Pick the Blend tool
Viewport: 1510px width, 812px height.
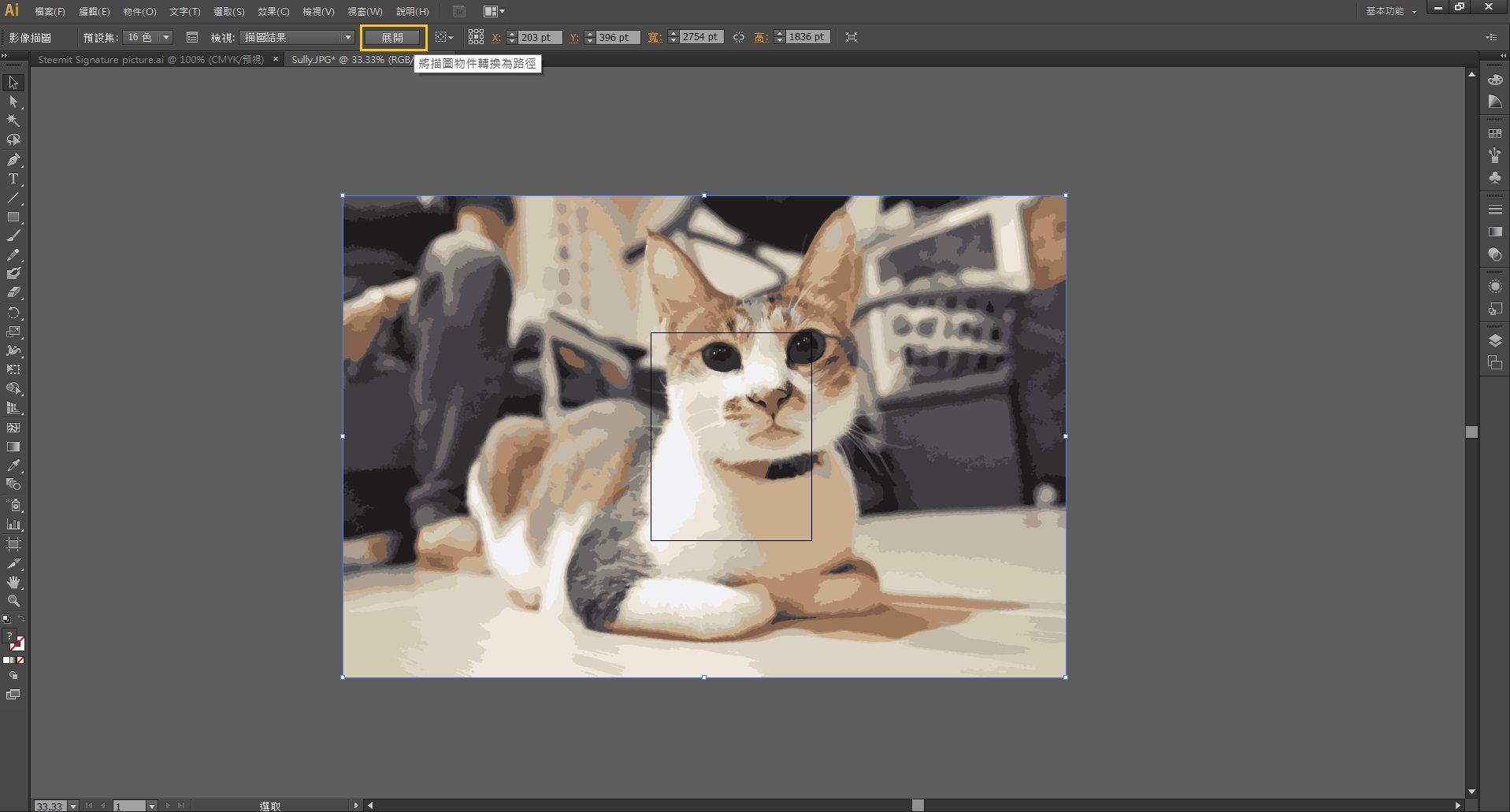[x=13, y=484]
